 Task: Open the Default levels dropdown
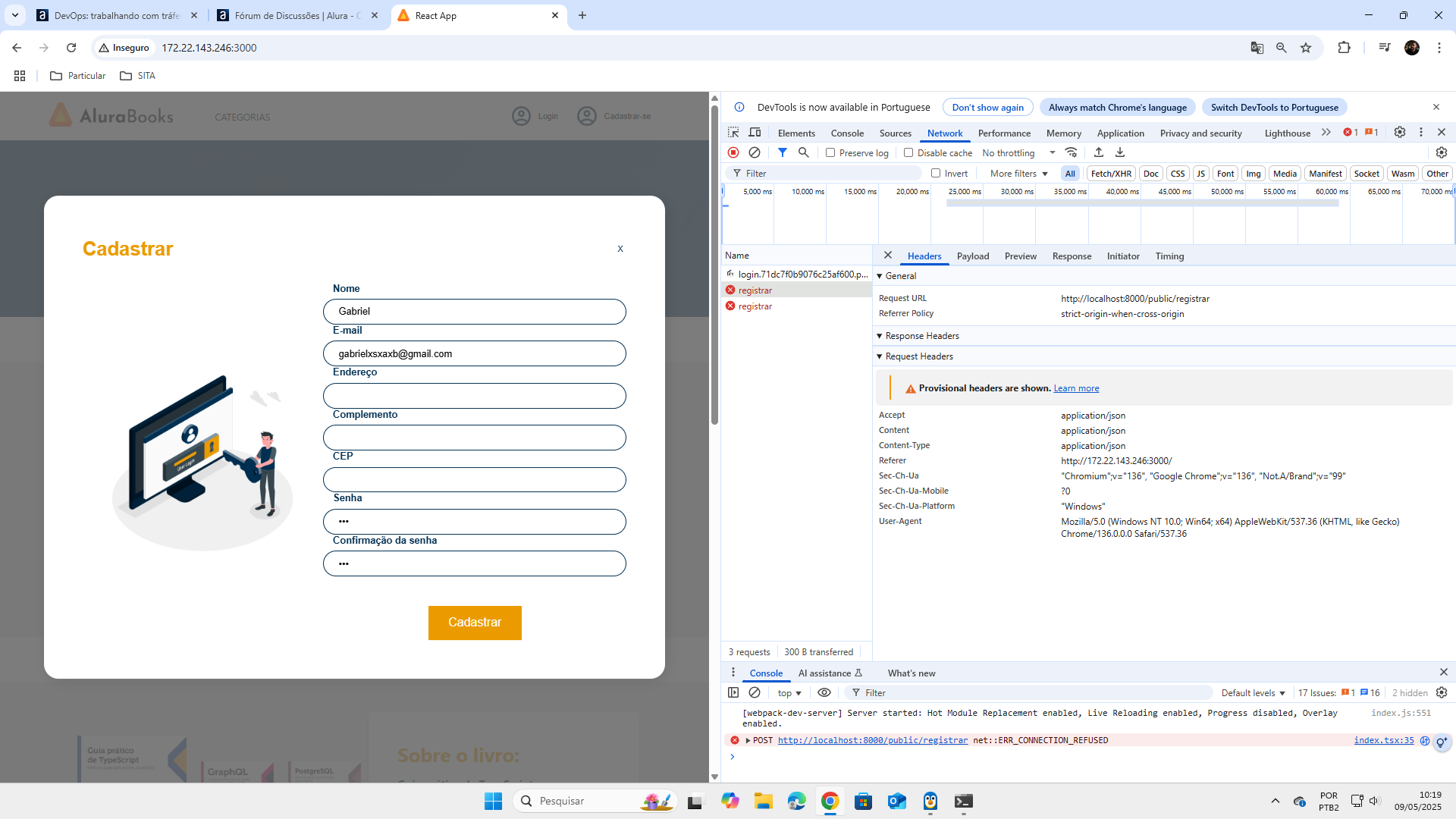click(x=1254, y=693)
